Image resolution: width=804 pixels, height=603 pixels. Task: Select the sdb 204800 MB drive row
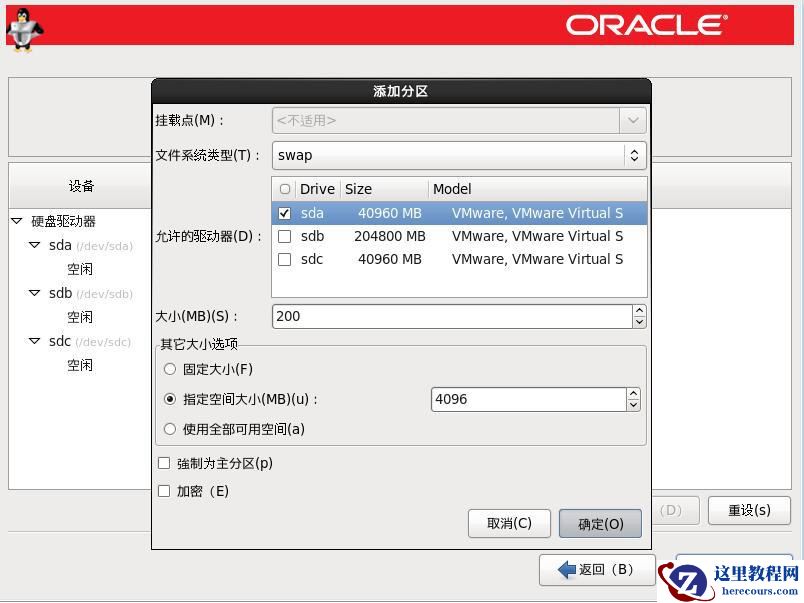tap(459, 236)
